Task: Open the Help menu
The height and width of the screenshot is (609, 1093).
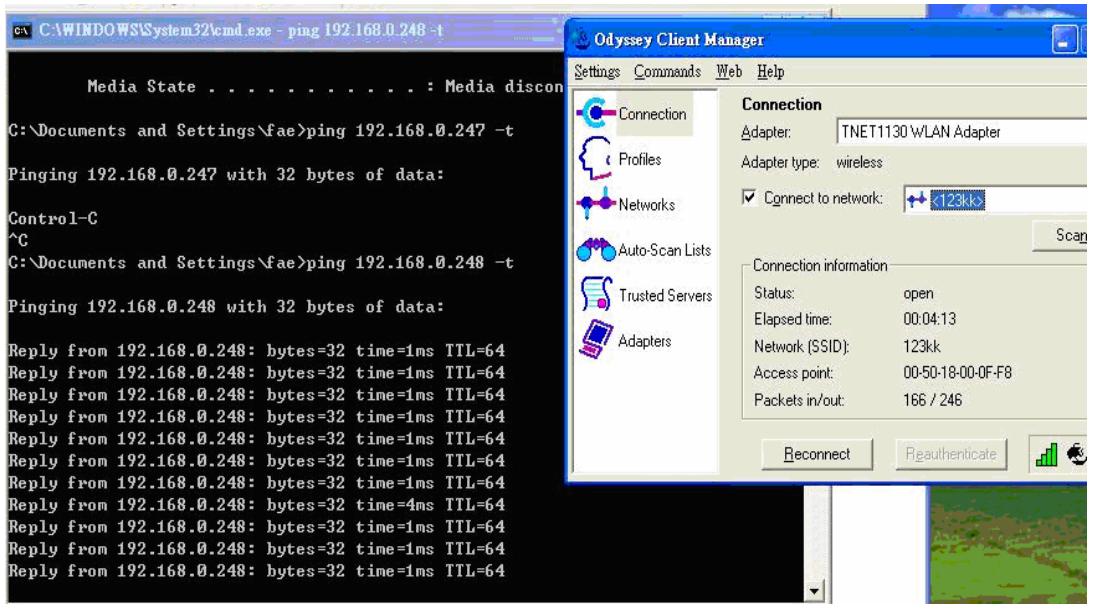Action: (x=770, y=71)
